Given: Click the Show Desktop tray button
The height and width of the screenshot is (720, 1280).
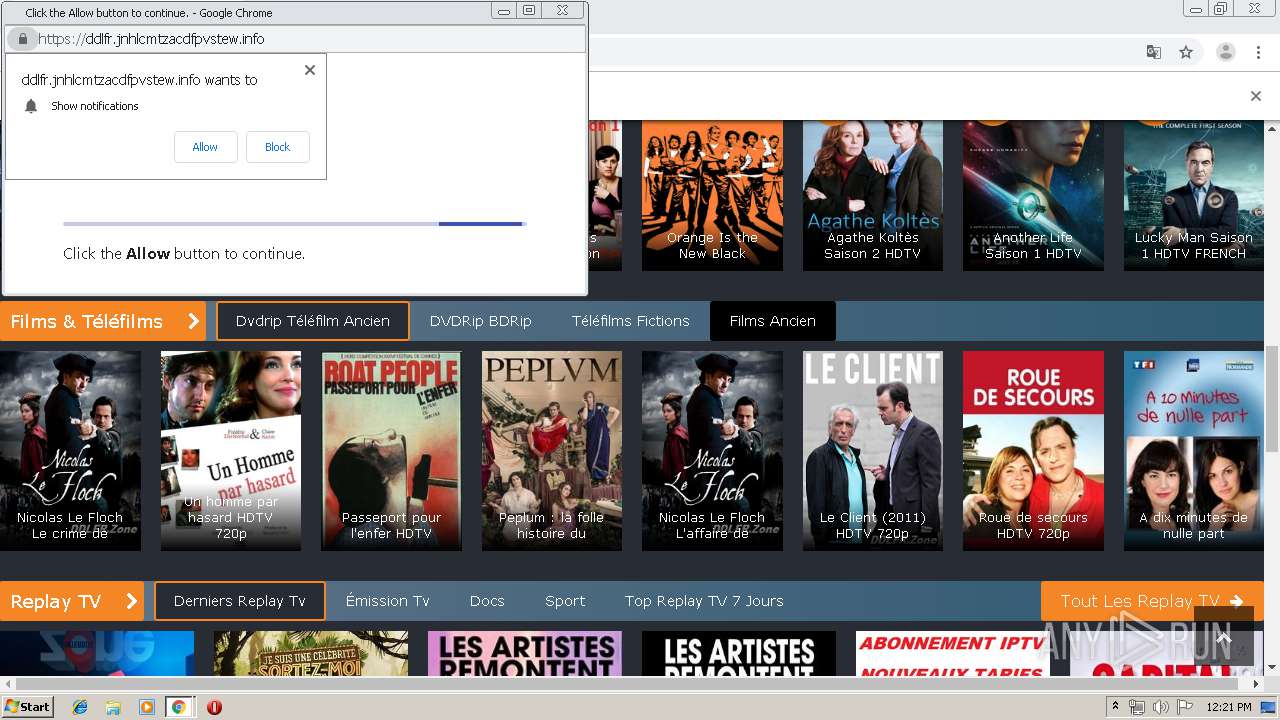Looking at the screenshot, I should click(x=1269, y=707).
